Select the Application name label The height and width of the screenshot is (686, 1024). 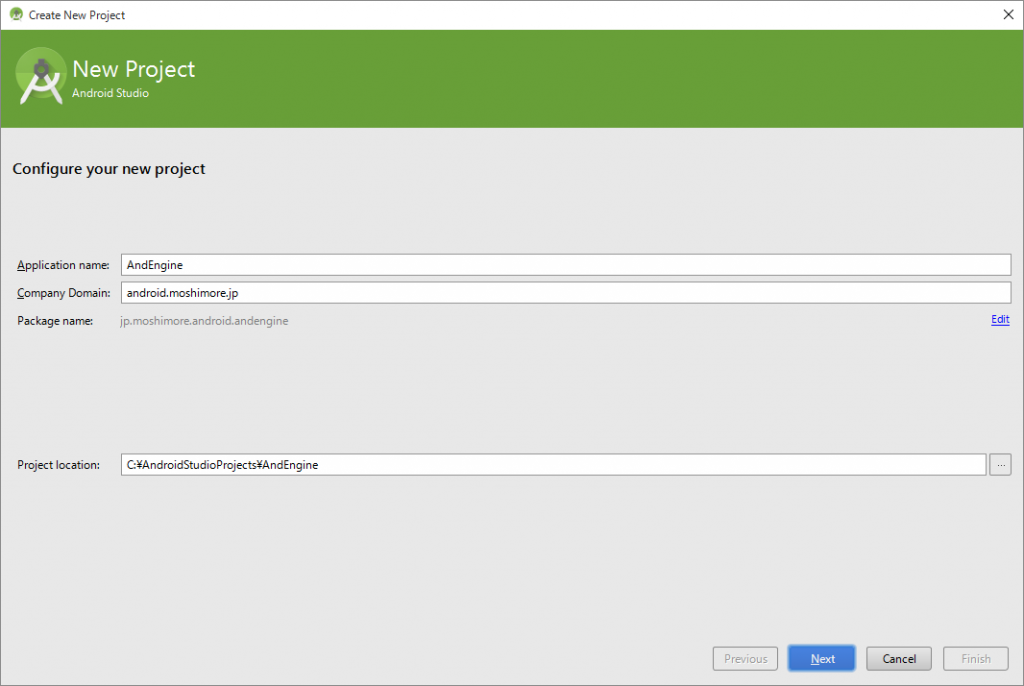[x=63, y=265]
